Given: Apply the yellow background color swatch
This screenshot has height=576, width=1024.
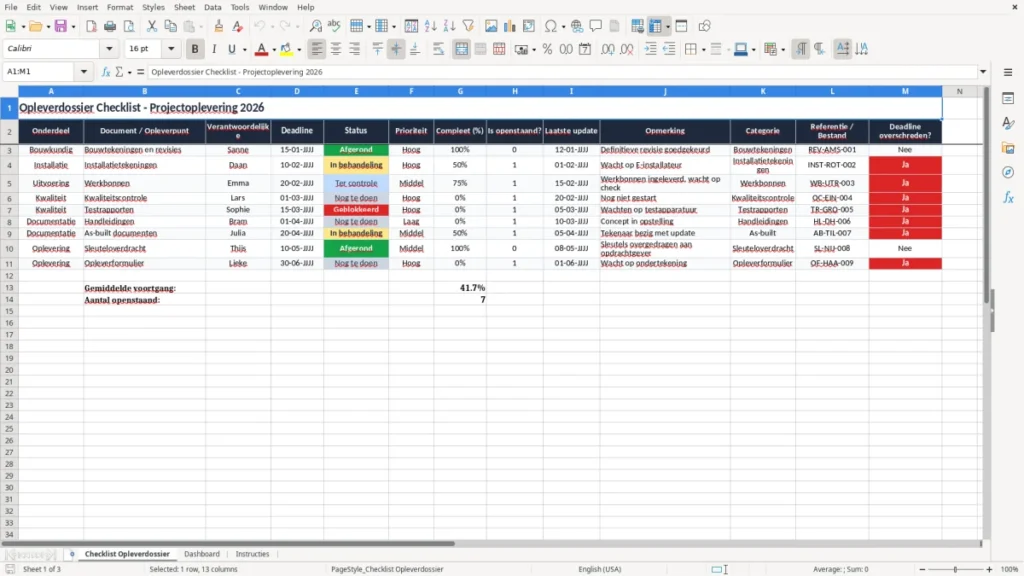Looking at the screenshot, I should point(286,49).
